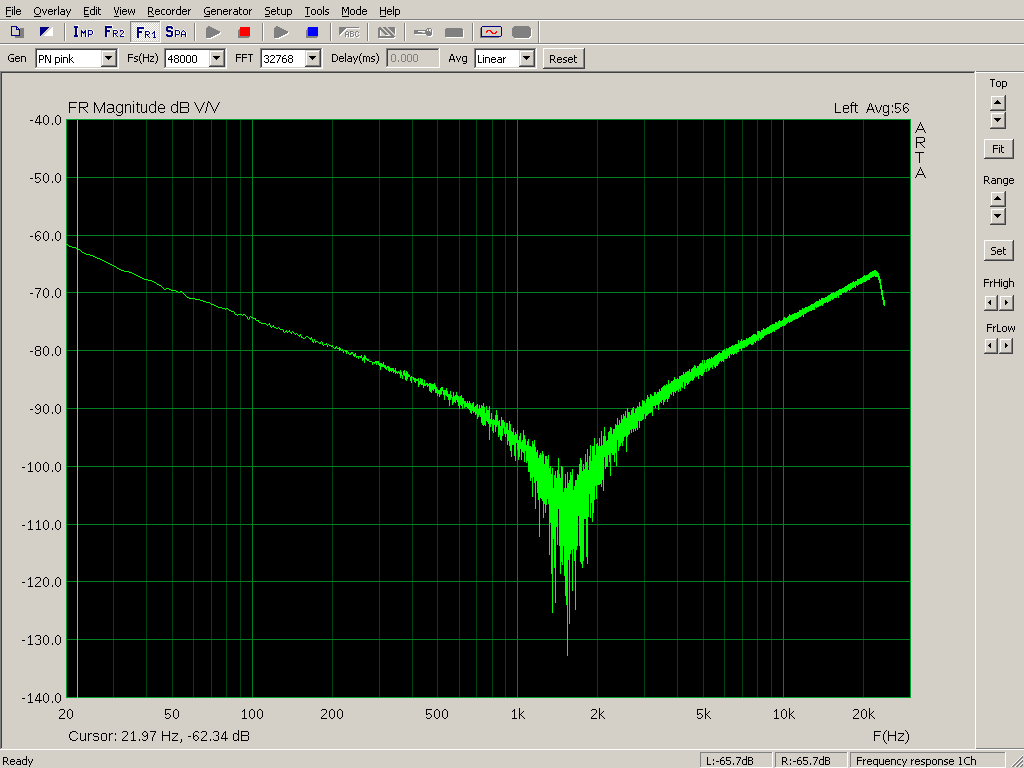This screenshot has height=768, width=1024.
Task: Open the Gen signal type dropdown
Action: (109, 59)
